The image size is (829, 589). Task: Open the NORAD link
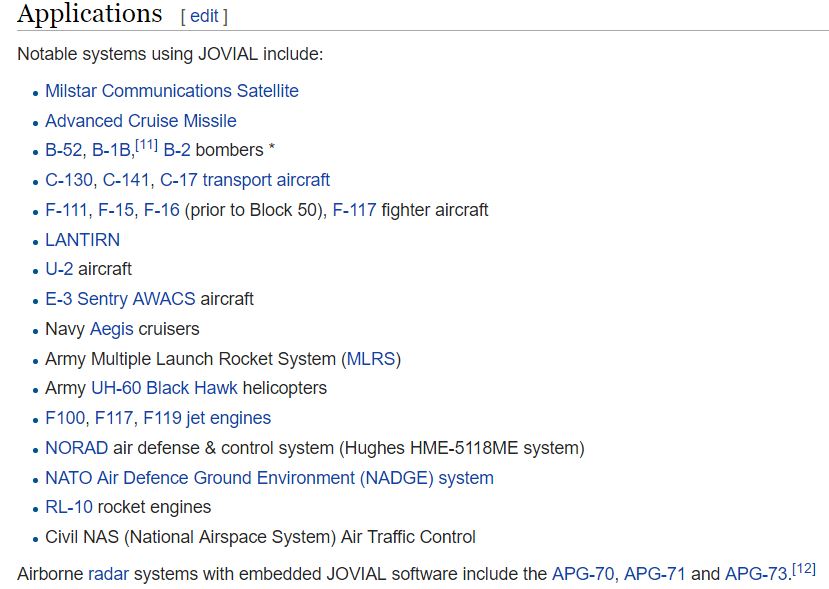point(77,448)
